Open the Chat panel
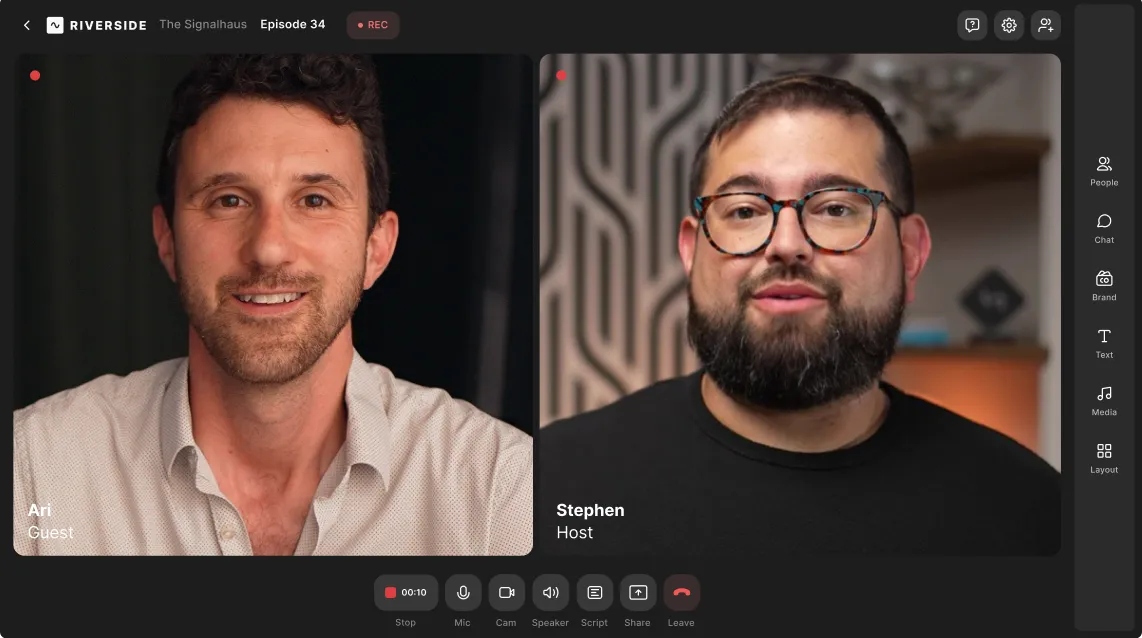 click(x=1103, y=228)
